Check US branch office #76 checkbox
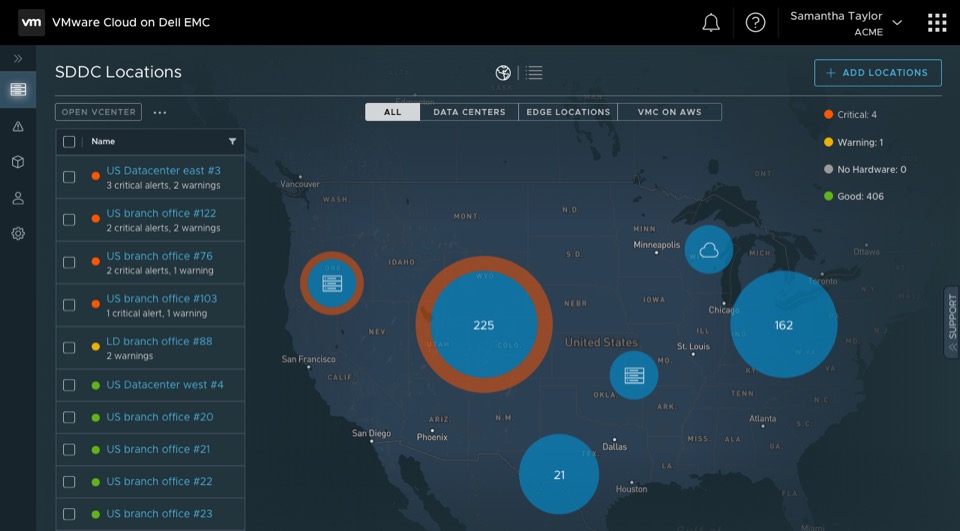The height and width of the screenshot is (531, 960). click(69, 262)
